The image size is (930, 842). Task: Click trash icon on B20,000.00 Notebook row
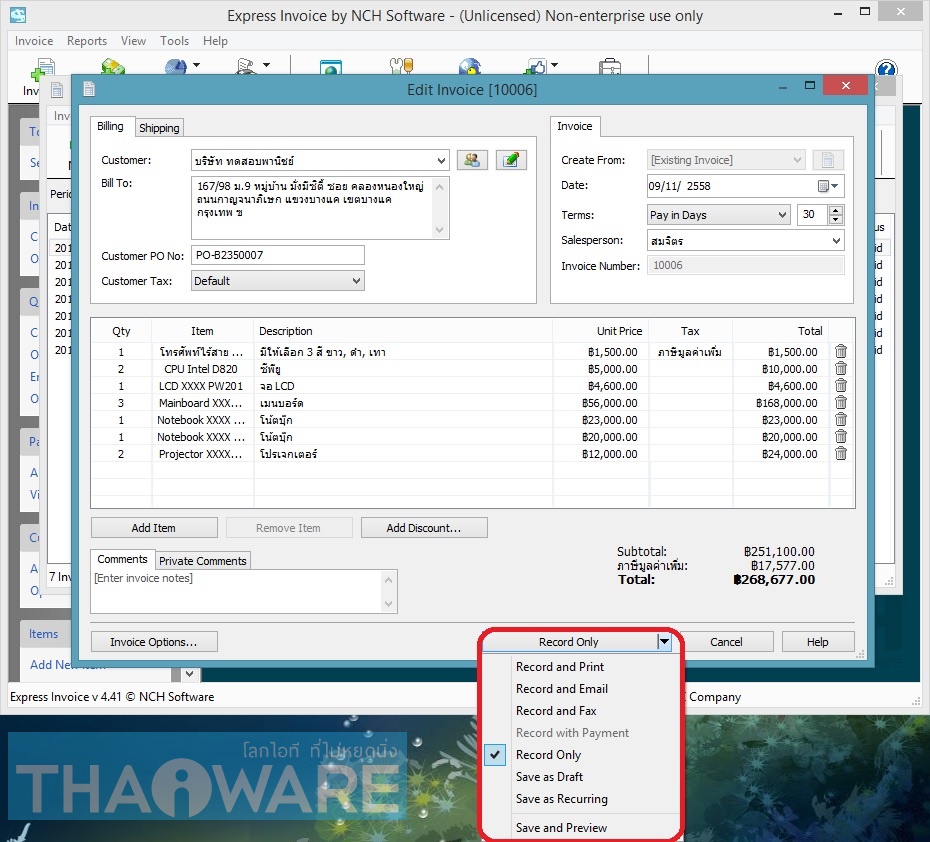coord(840,436)
